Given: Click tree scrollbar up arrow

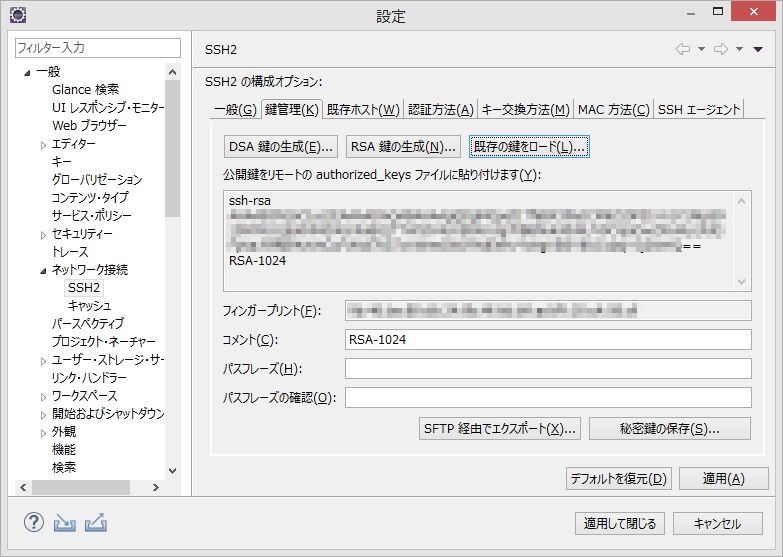Looking at the screenshot, I should pyautogui.click(x=173, y=72).
